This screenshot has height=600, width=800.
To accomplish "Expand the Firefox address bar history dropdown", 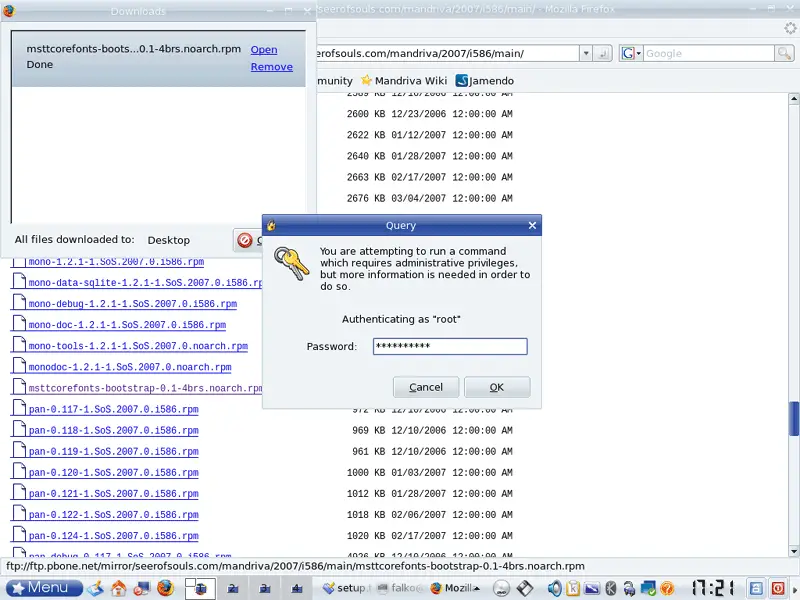I will pyautogui.click(x=586, y=53).
